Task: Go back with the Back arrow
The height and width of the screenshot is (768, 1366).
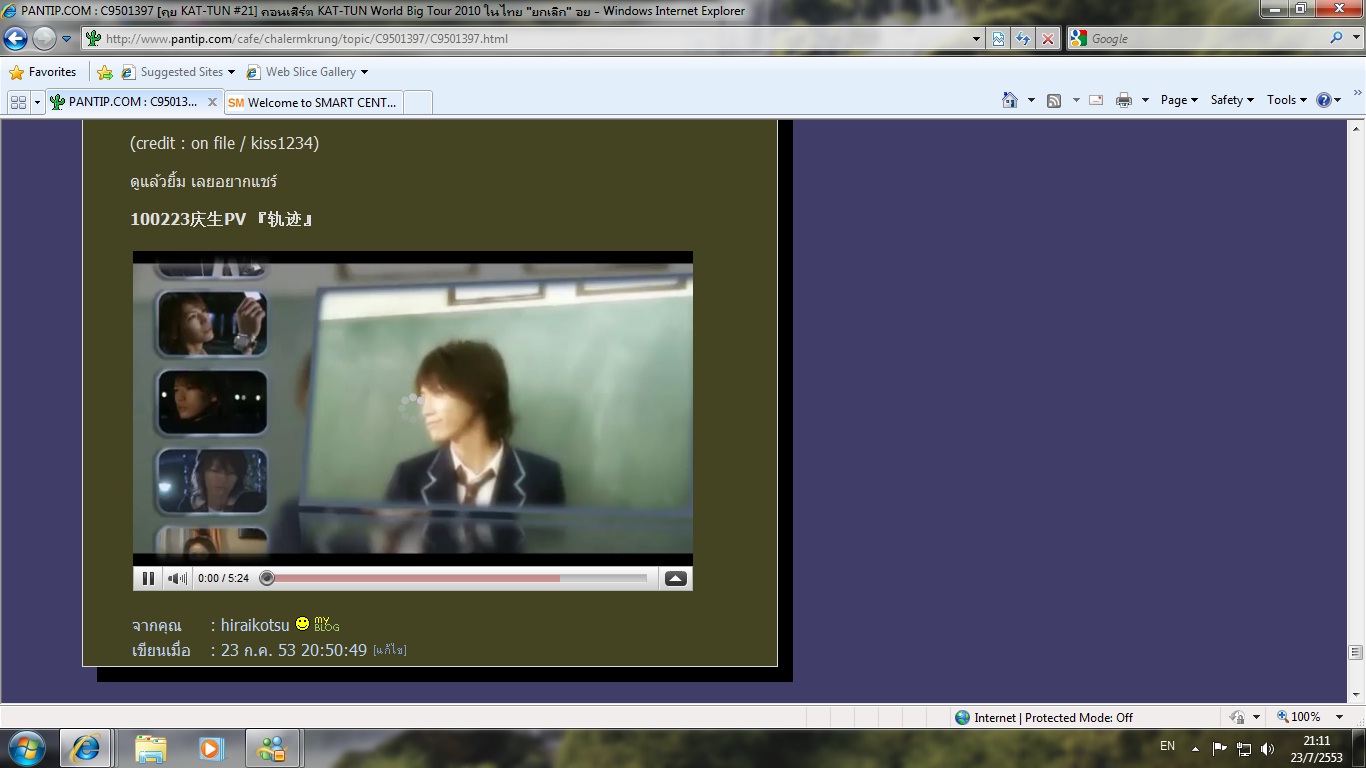Action: [x=16, y=39]
